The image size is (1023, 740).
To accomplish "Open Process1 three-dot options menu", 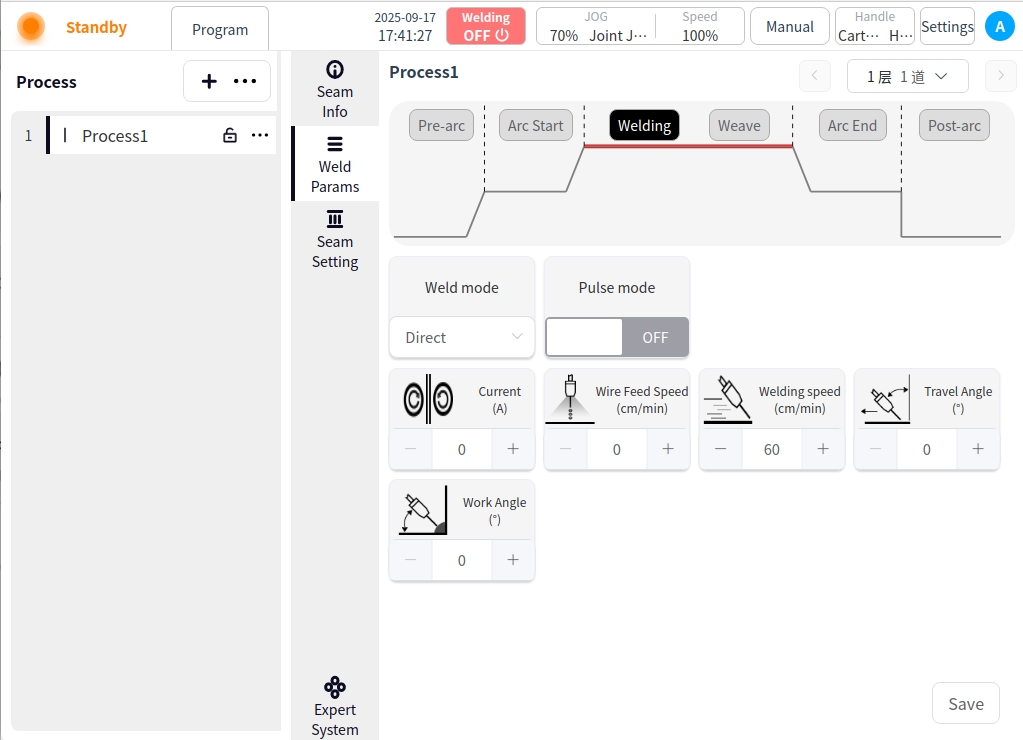I will pos(260,136).
